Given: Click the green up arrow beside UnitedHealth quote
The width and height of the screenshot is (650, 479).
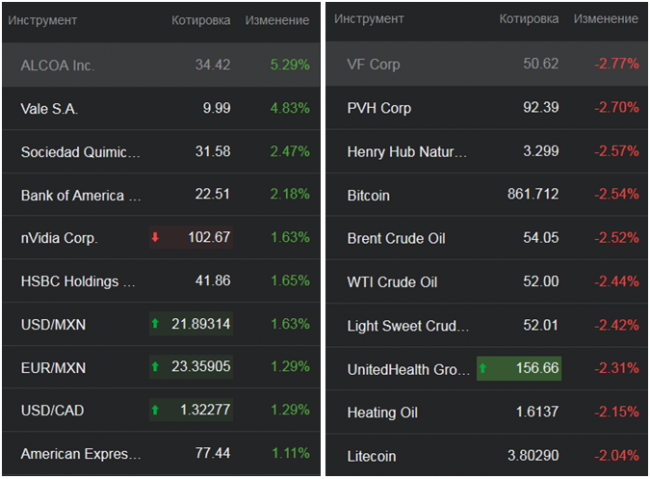Looking at the screenshot, I should (x=483, y=369).
